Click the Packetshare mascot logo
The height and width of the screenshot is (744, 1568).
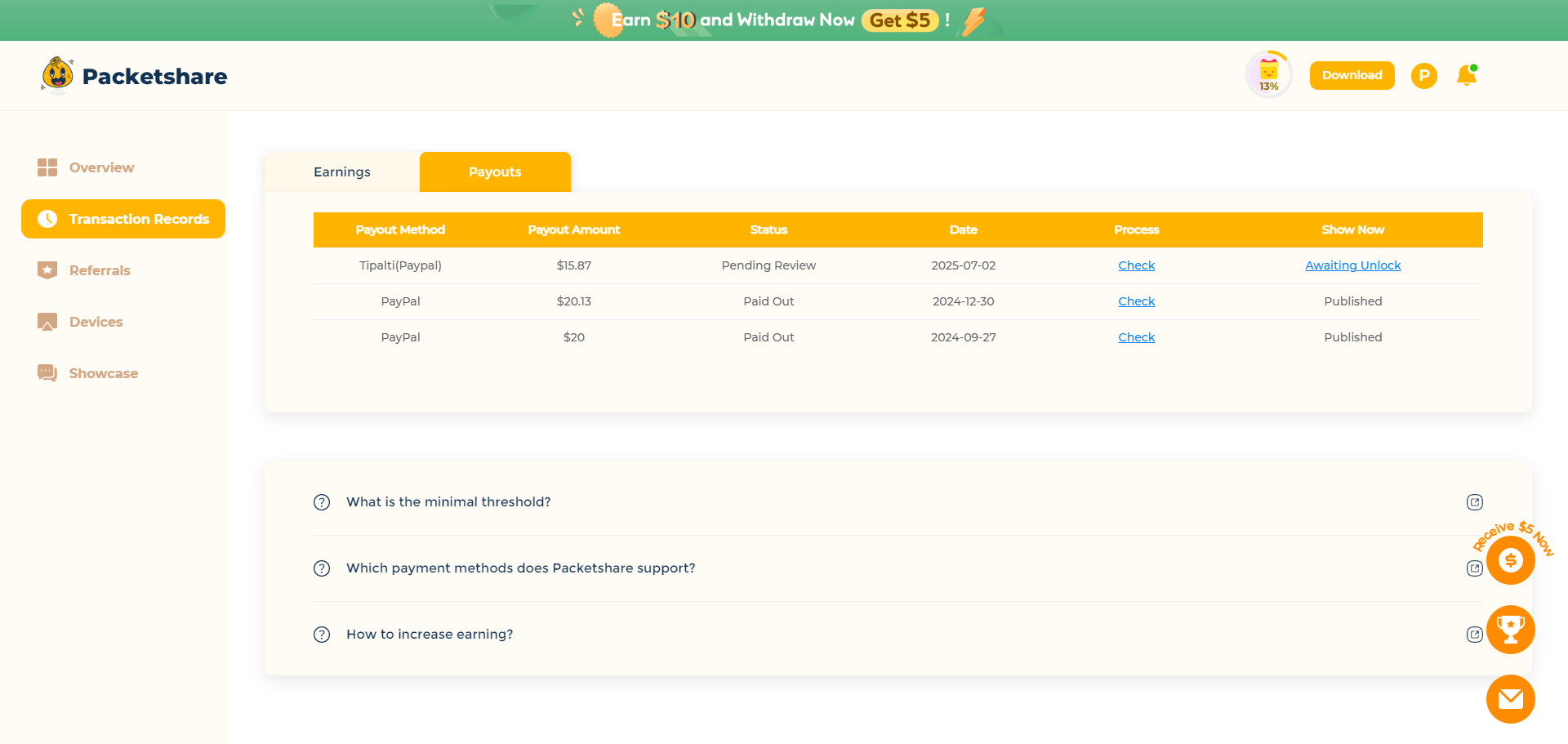[57, 75]
